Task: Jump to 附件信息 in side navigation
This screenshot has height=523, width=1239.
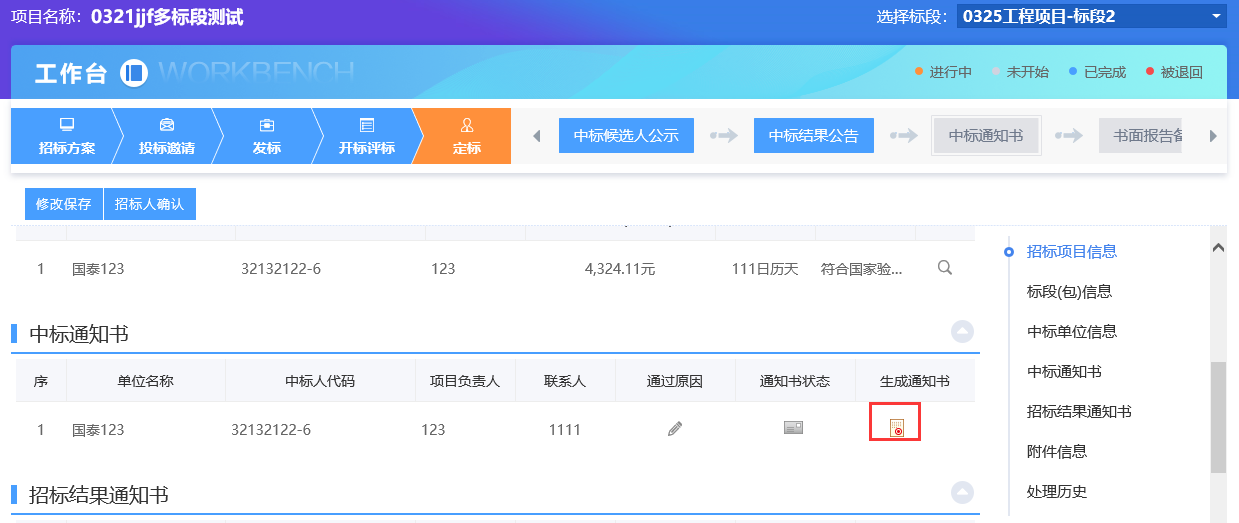Action: (x=1056, y=451)
